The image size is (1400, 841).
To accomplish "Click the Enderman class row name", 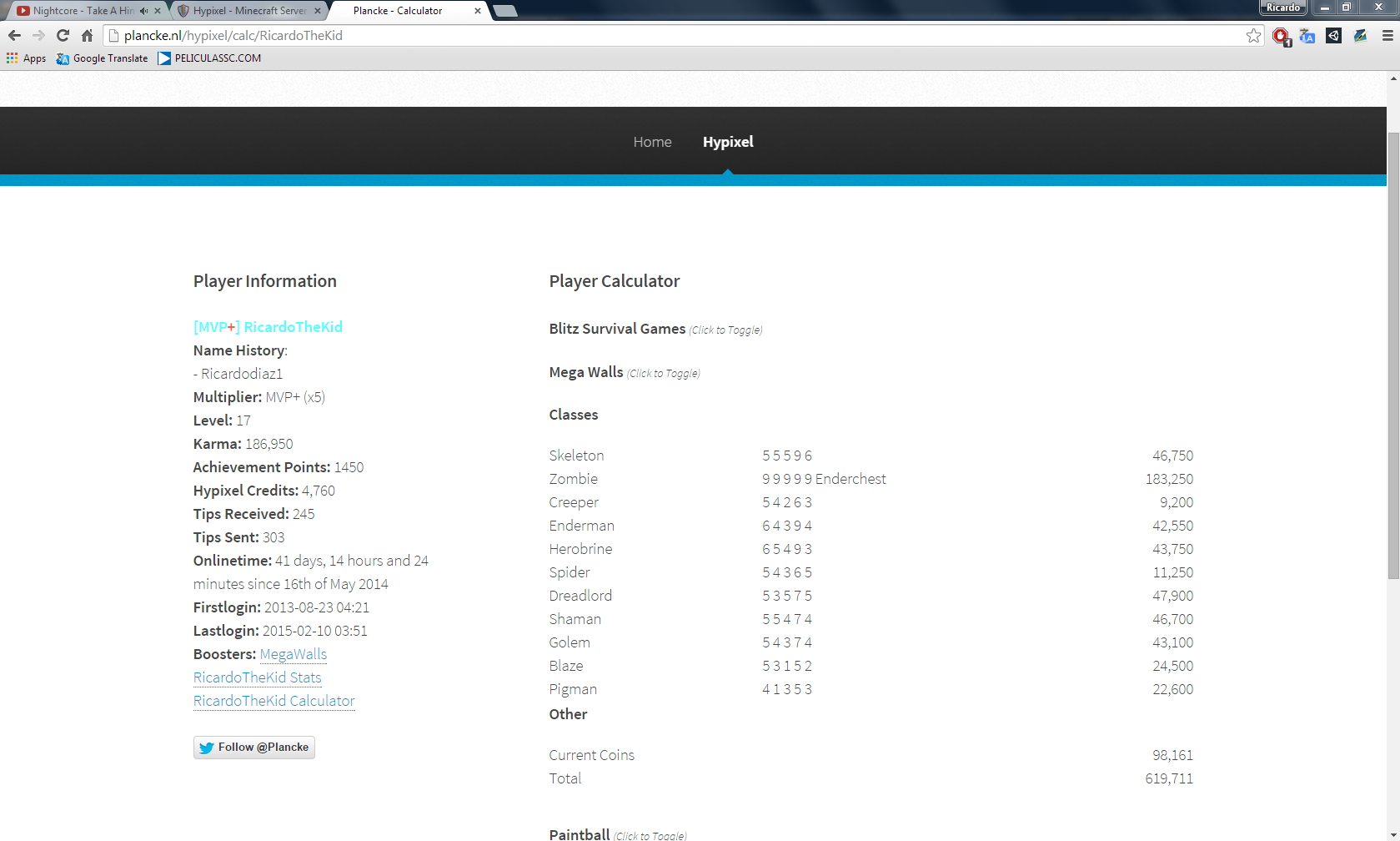I will [581, 526].
